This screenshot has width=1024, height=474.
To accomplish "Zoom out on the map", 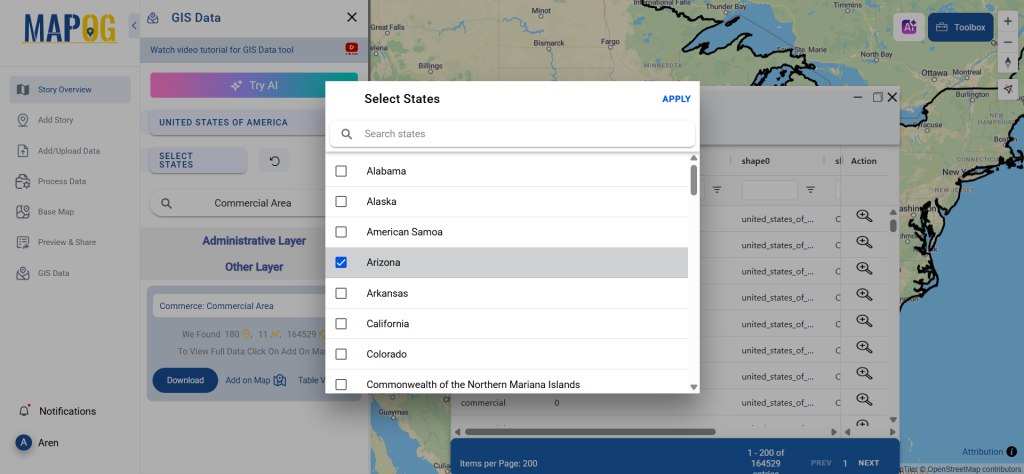I will pos(1008,42).
